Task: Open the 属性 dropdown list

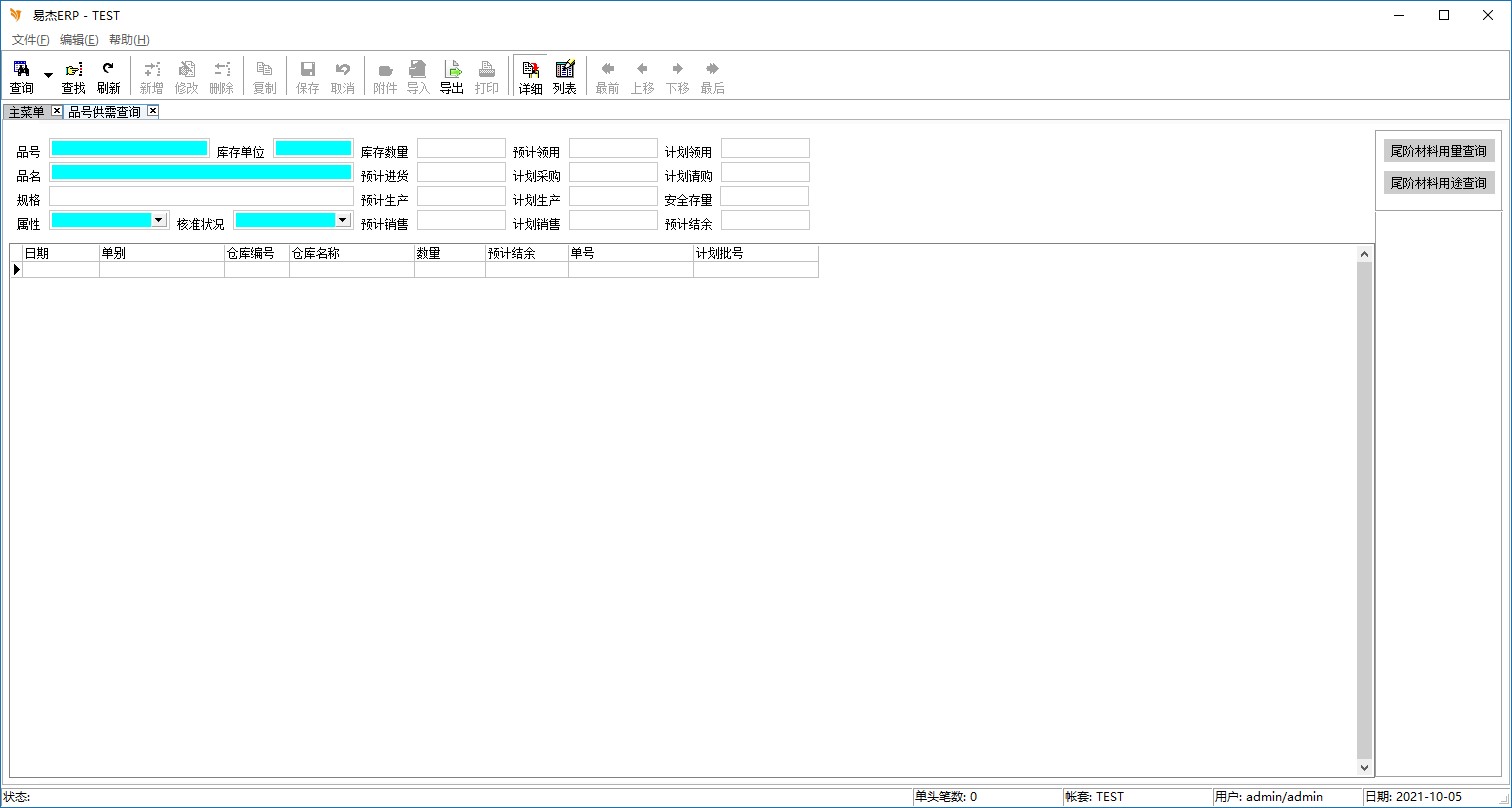Action: point(158,220)
